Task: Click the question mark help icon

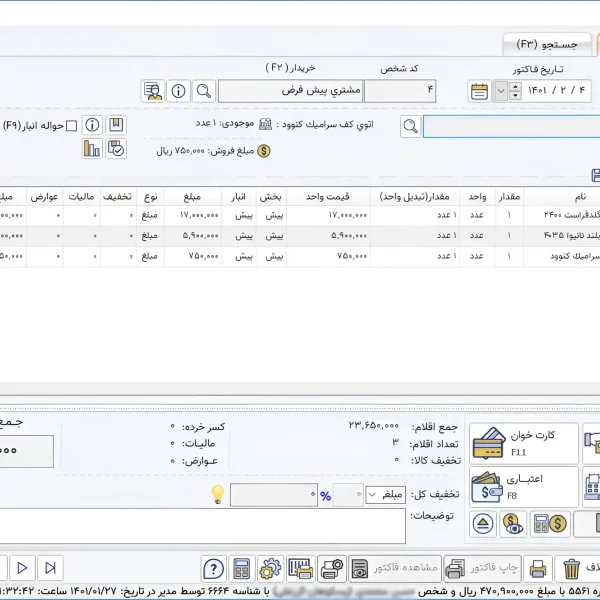Action: coord(214,569)
